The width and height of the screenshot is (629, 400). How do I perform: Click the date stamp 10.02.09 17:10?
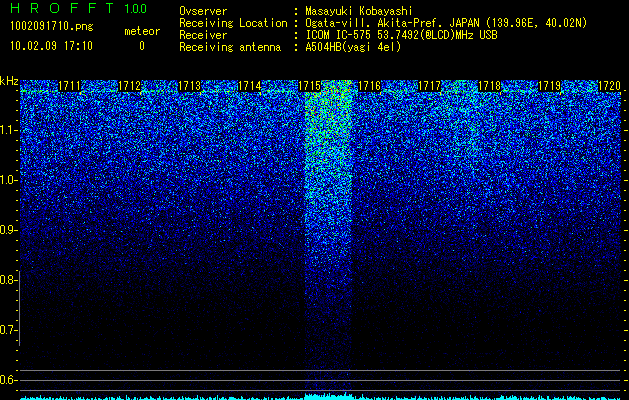[x=51, y=46]
